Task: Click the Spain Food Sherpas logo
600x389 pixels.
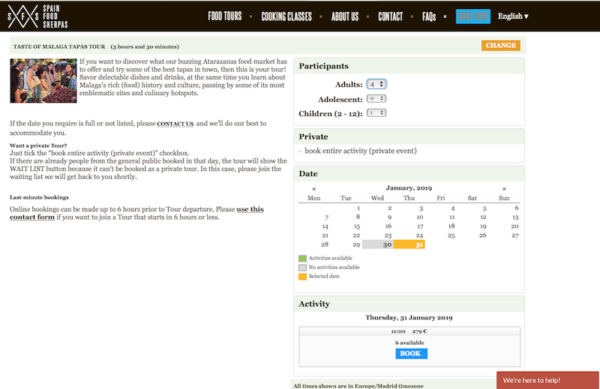Action: [38, 16]
